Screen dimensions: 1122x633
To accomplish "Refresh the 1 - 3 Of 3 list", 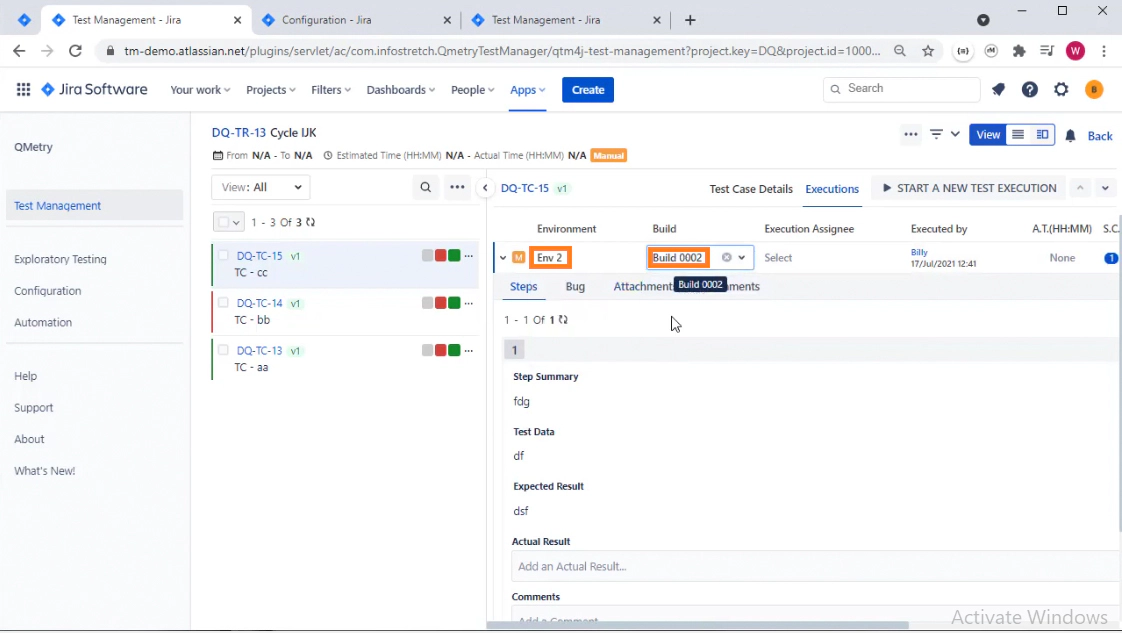I will (311, 222).
